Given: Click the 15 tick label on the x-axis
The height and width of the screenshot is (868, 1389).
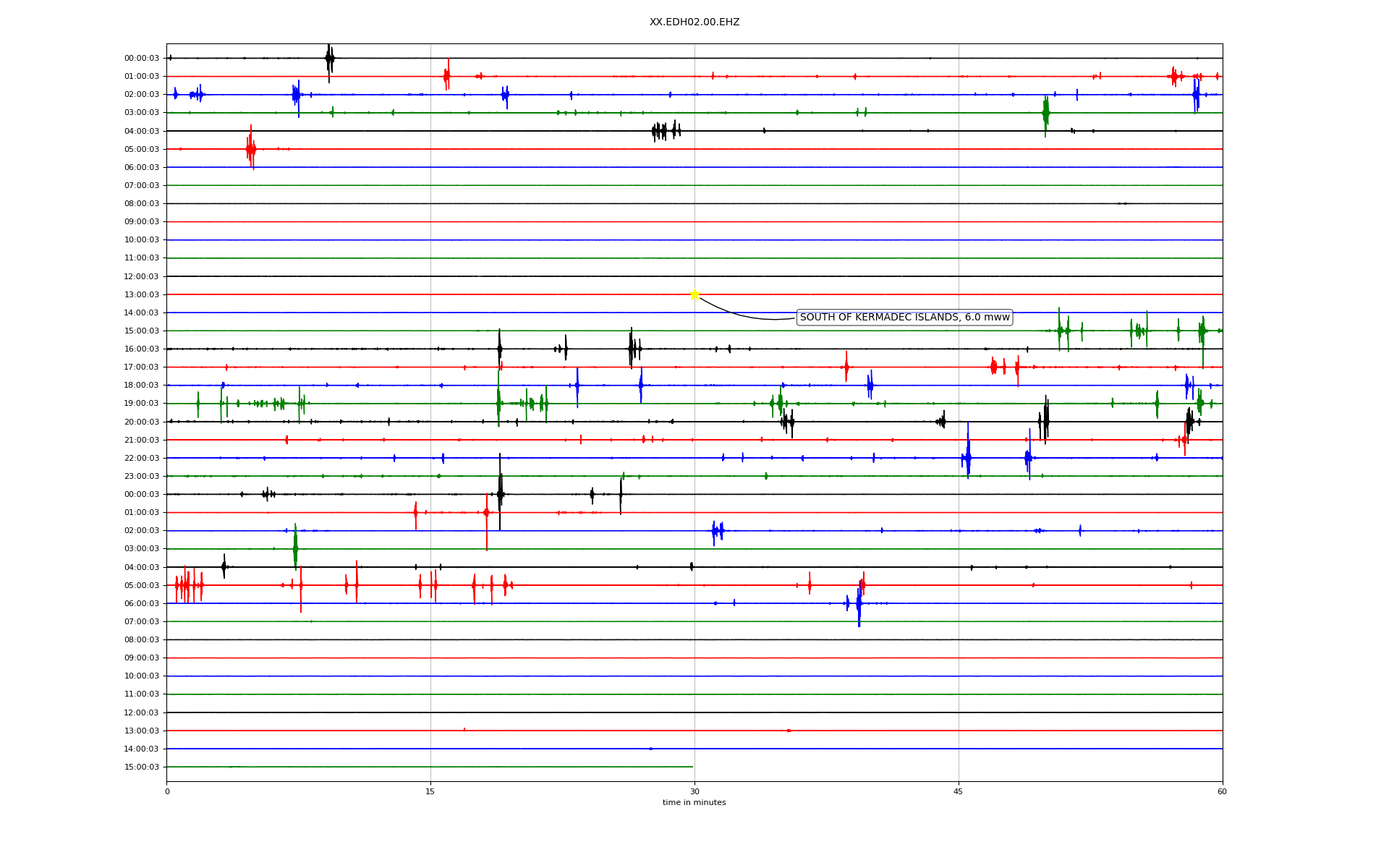Looking at the screenshot, I should (430, 791).
